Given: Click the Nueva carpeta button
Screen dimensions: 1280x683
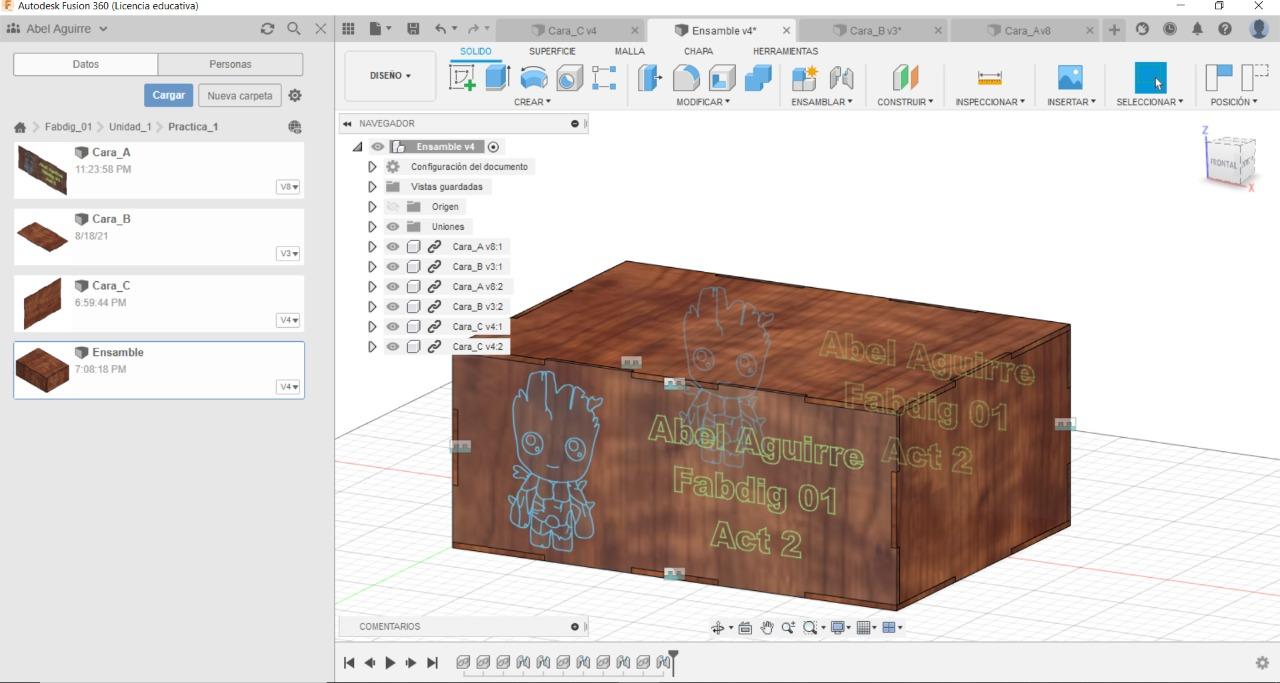Looking at the screenshot, I should [240, 95].
